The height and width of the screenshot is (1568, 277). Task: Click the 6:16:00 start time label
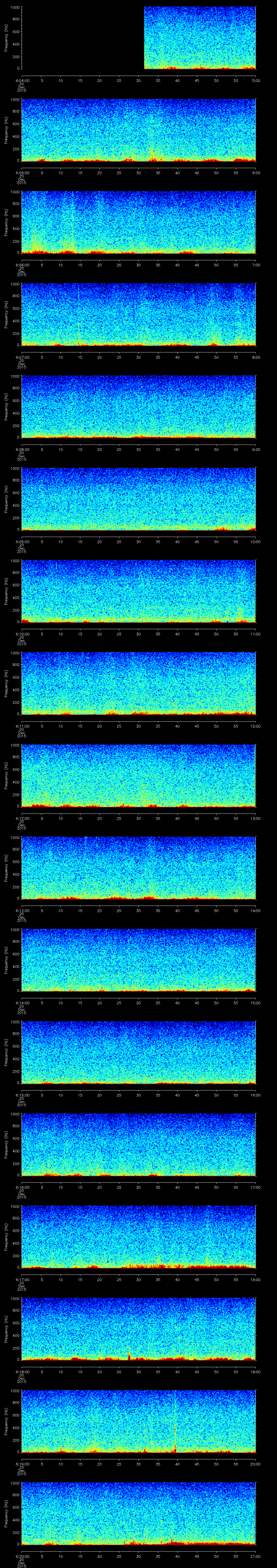[x=22, y=1187]
